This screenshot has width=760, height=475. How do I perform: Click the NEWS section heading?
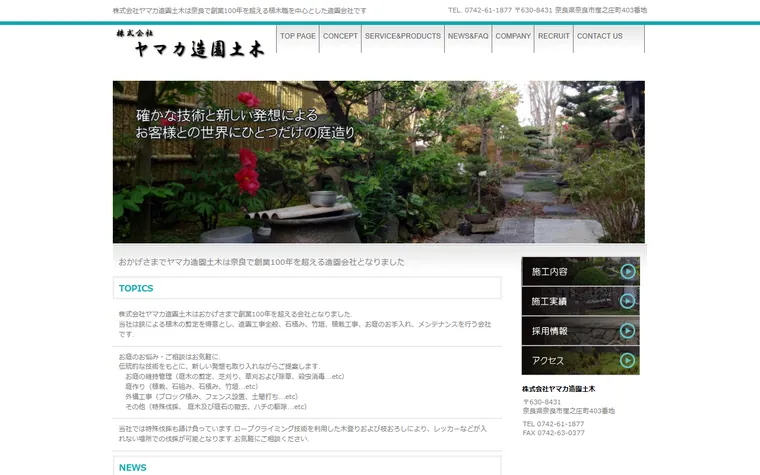pyautogui.click(x=132, y=468)
